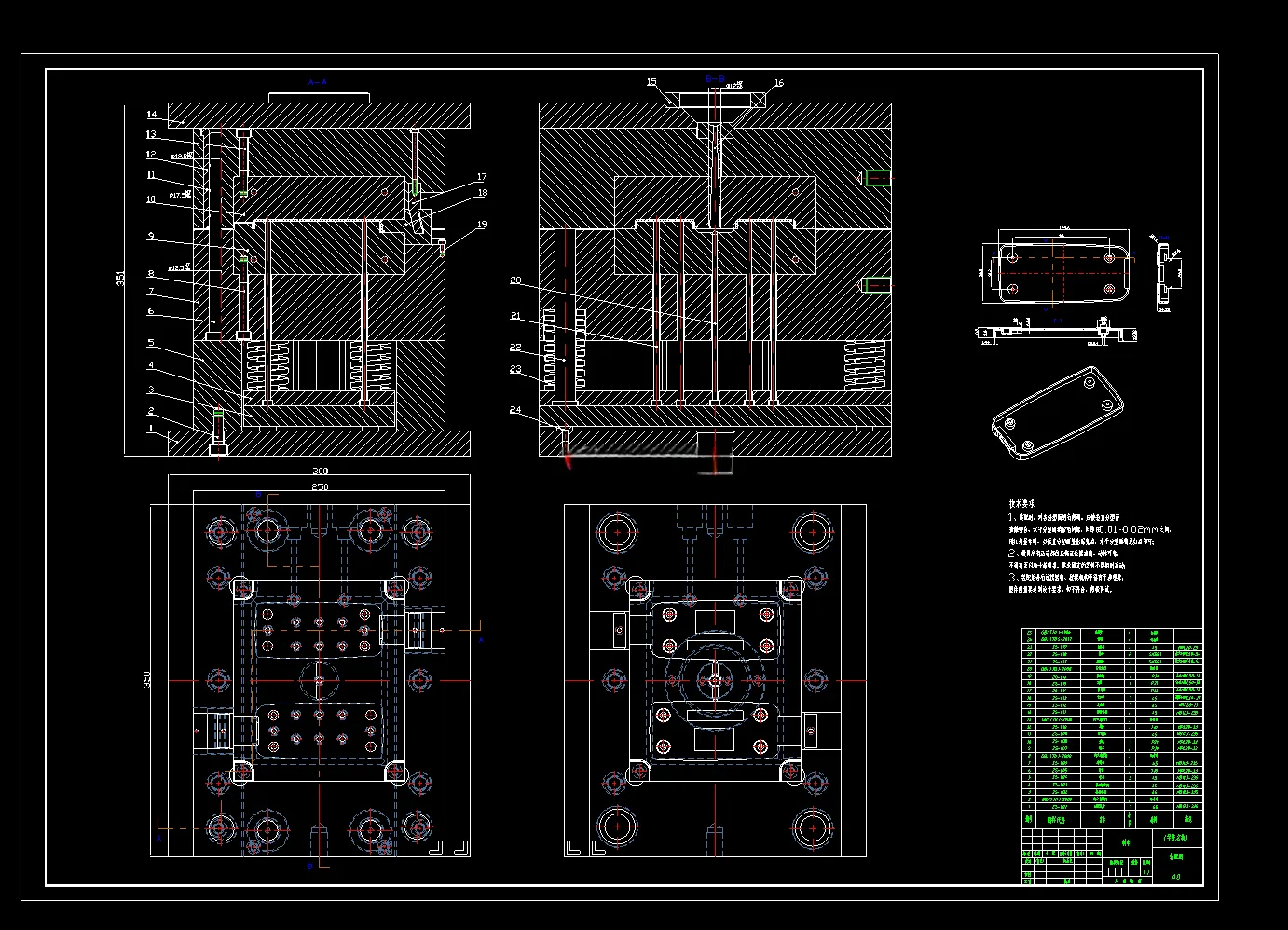Click the blue A-A section title

[318, 82]
